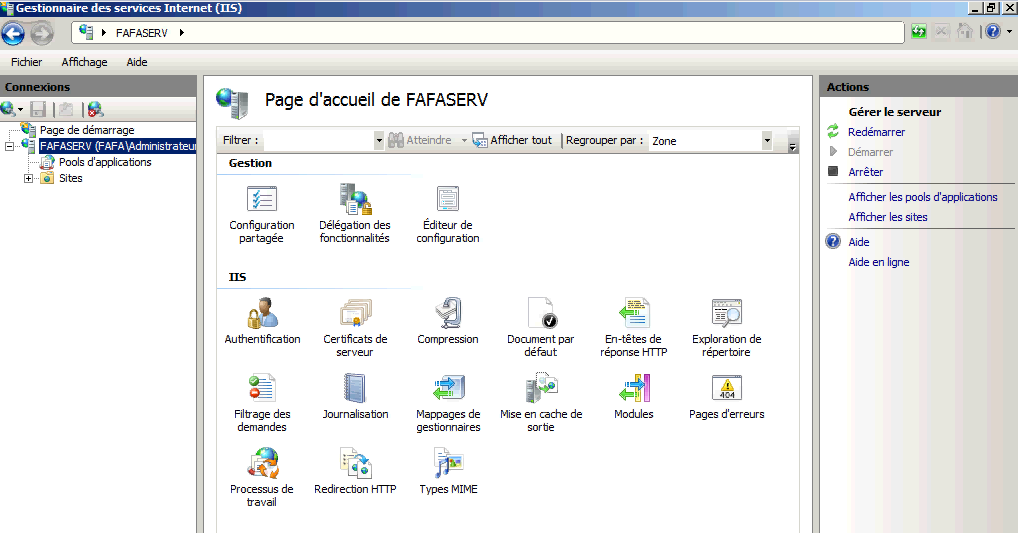The height and width of the screenshot is (533, 1018).
Task: Open the Fichier menu
Action: [x=27, y=62]
